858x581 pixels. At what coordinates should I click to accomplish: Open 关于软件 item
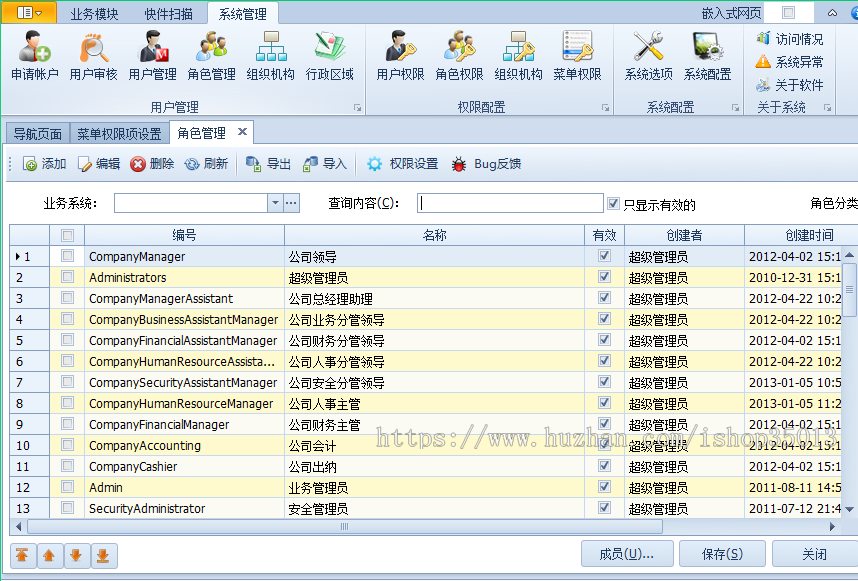coord(790,85)
